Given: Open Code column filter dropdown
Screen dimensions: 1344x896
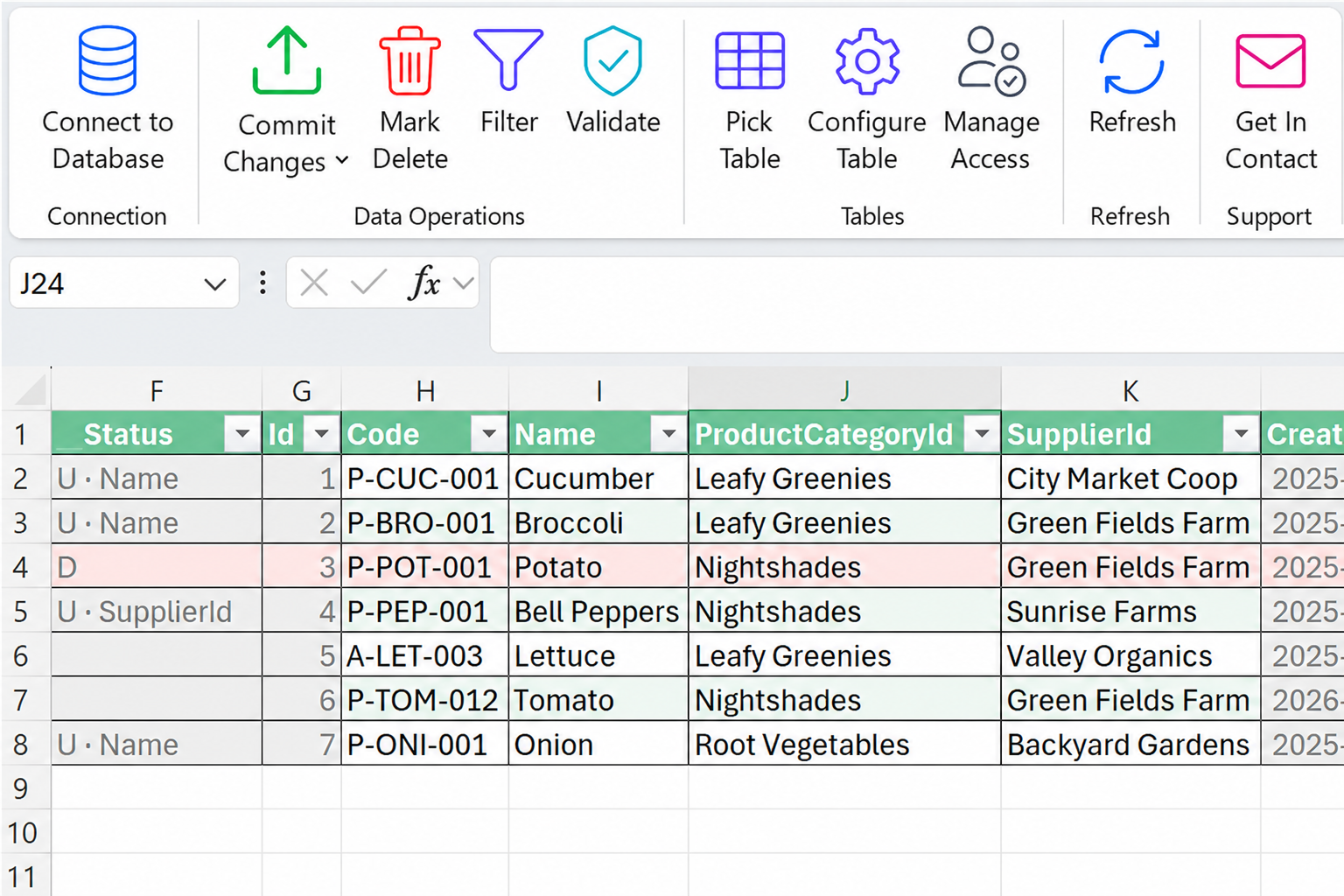Looking at the screenshot, I should 488,434.
